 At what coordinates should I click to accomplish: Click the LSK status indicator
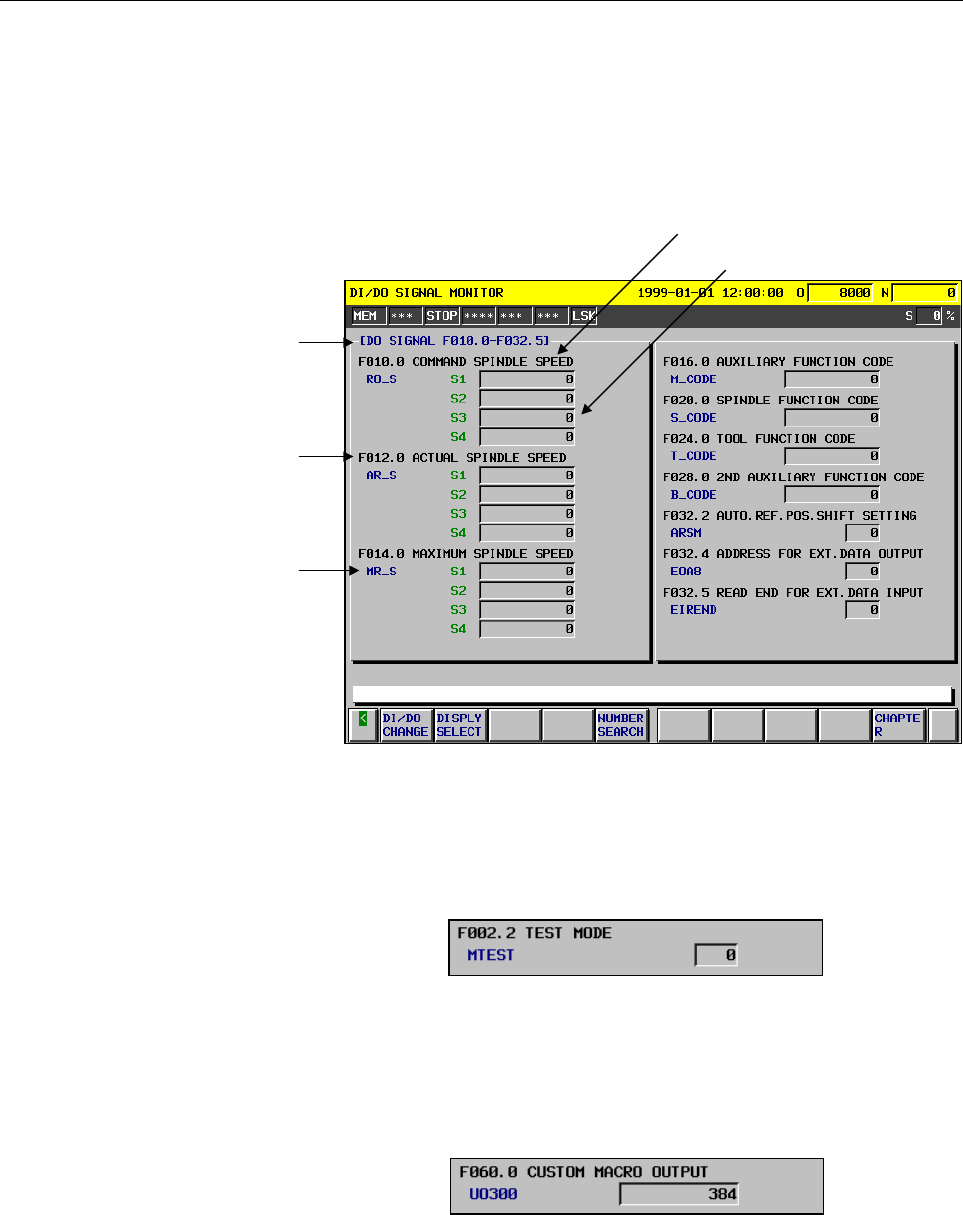[583, 316]
